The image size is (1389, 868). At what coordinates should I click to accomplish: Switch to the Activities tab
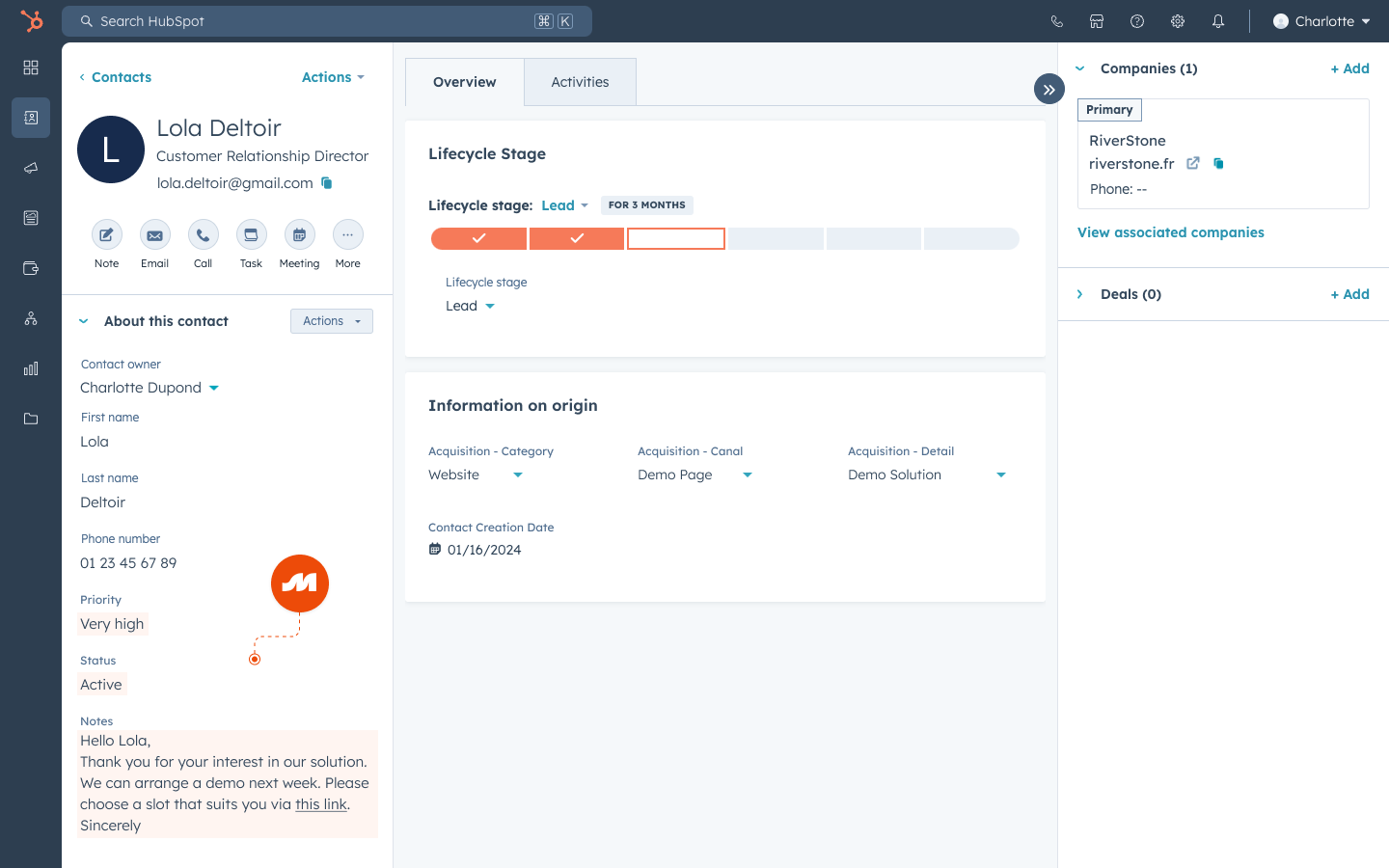(580, 82)
